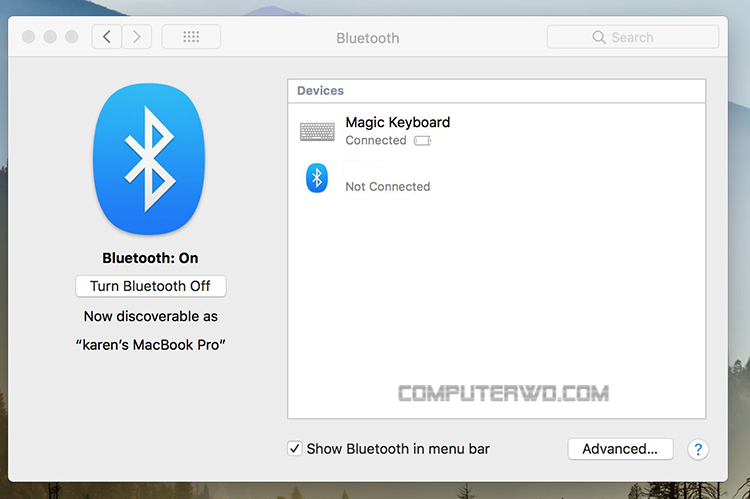Click the "karen's MacBook Pro" name text
Image resolution: width=750 pixels, height=499 pixels.
coord(150,345)
